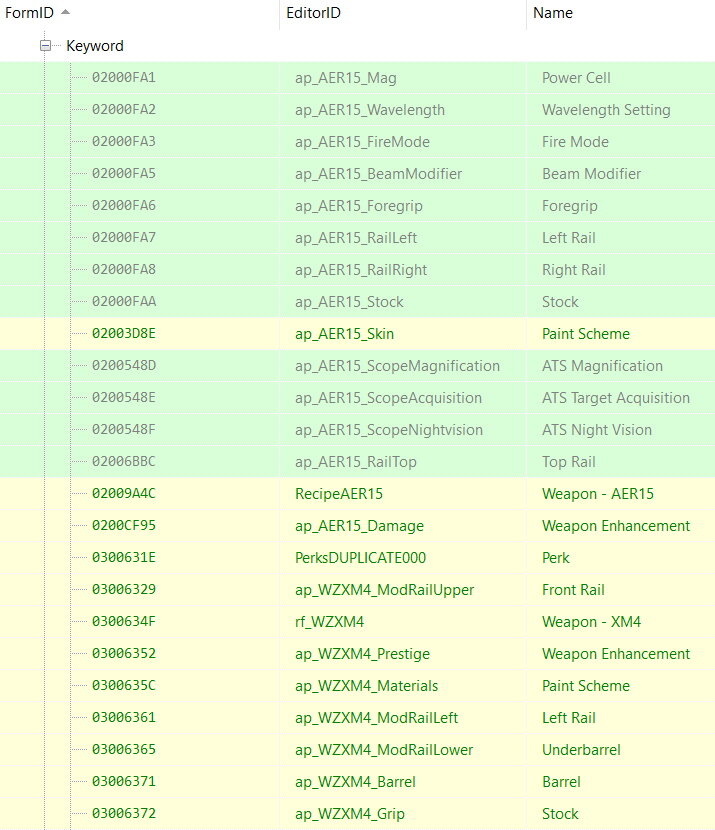Select FormID 0200548E row
Screen dimensions: 715x830
point(357,398)
